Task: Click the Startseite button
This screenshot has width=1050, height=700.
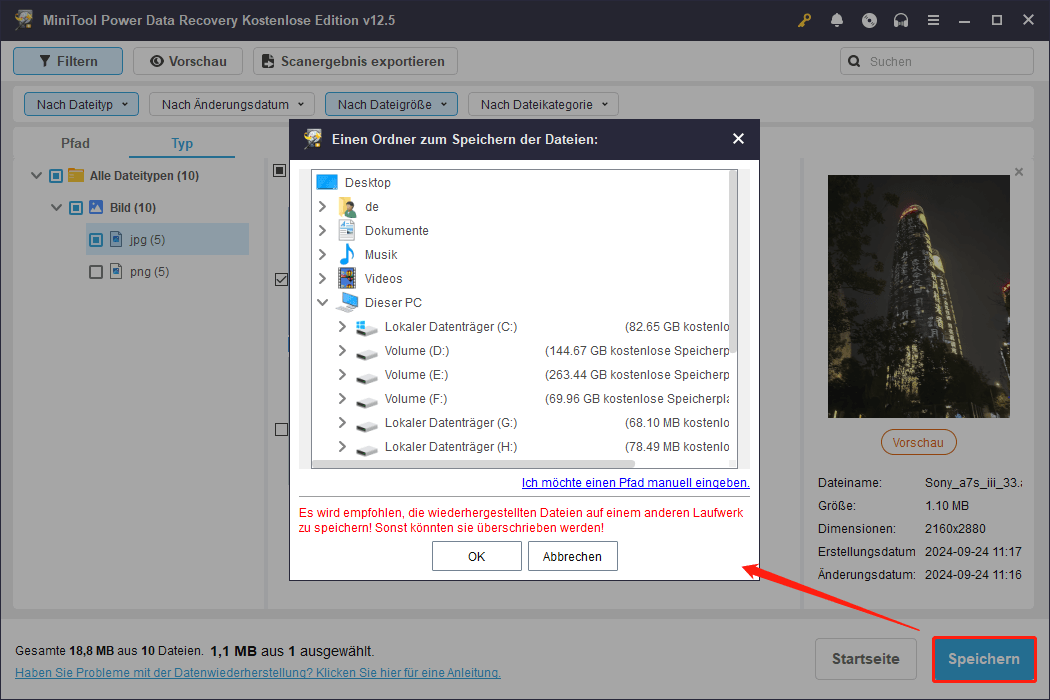Action: [865, 659]
